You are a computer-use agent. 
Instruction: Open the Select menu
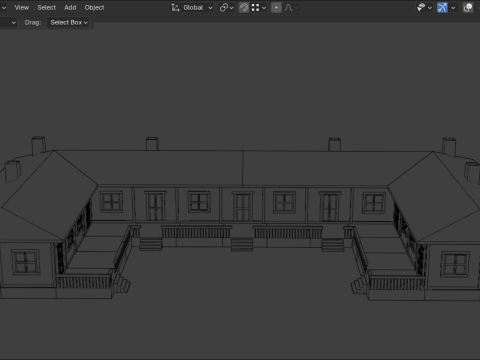pos(47,7)
